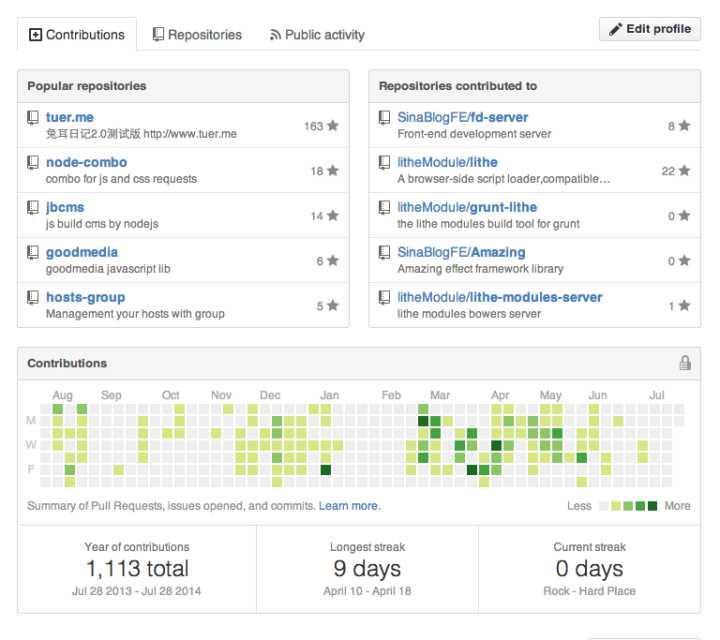Open the SinaBlogFE/Amazing repository
The image size is (720, 640).
click(461, 252)
